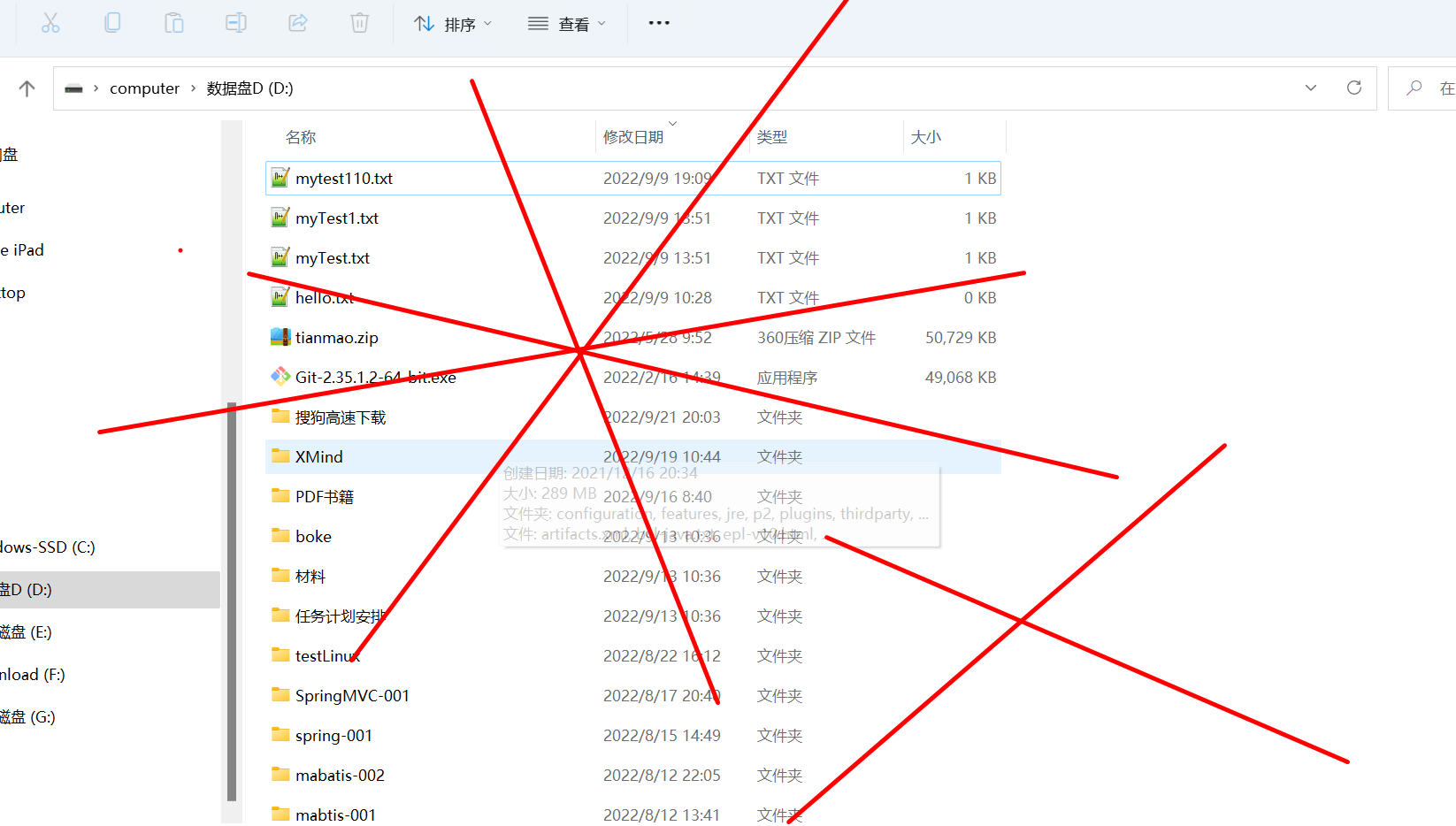
Task: Select the mytest110.txt file
Action: (345, 178)
